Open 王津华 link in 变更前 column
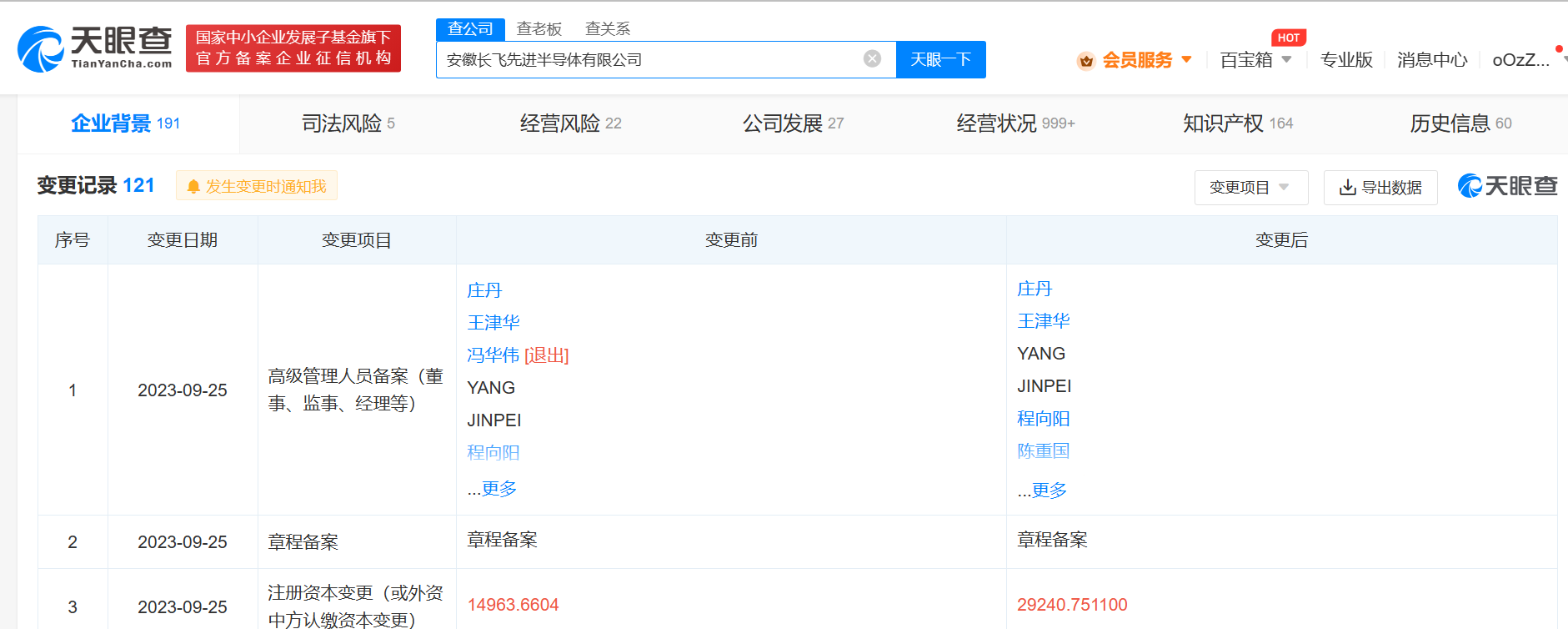 tap(493, 323)
